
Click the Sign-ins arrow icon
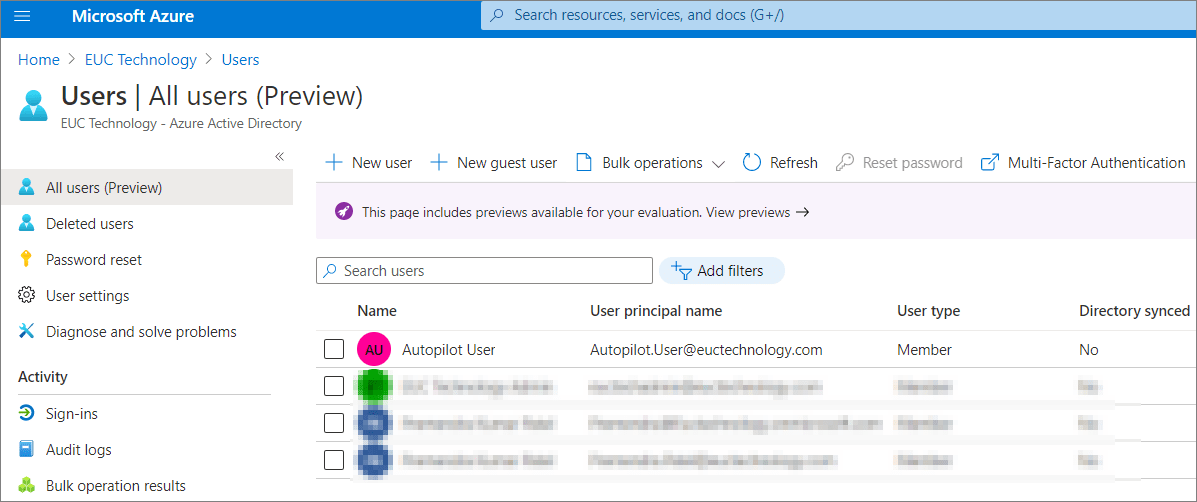click(27, 414)
